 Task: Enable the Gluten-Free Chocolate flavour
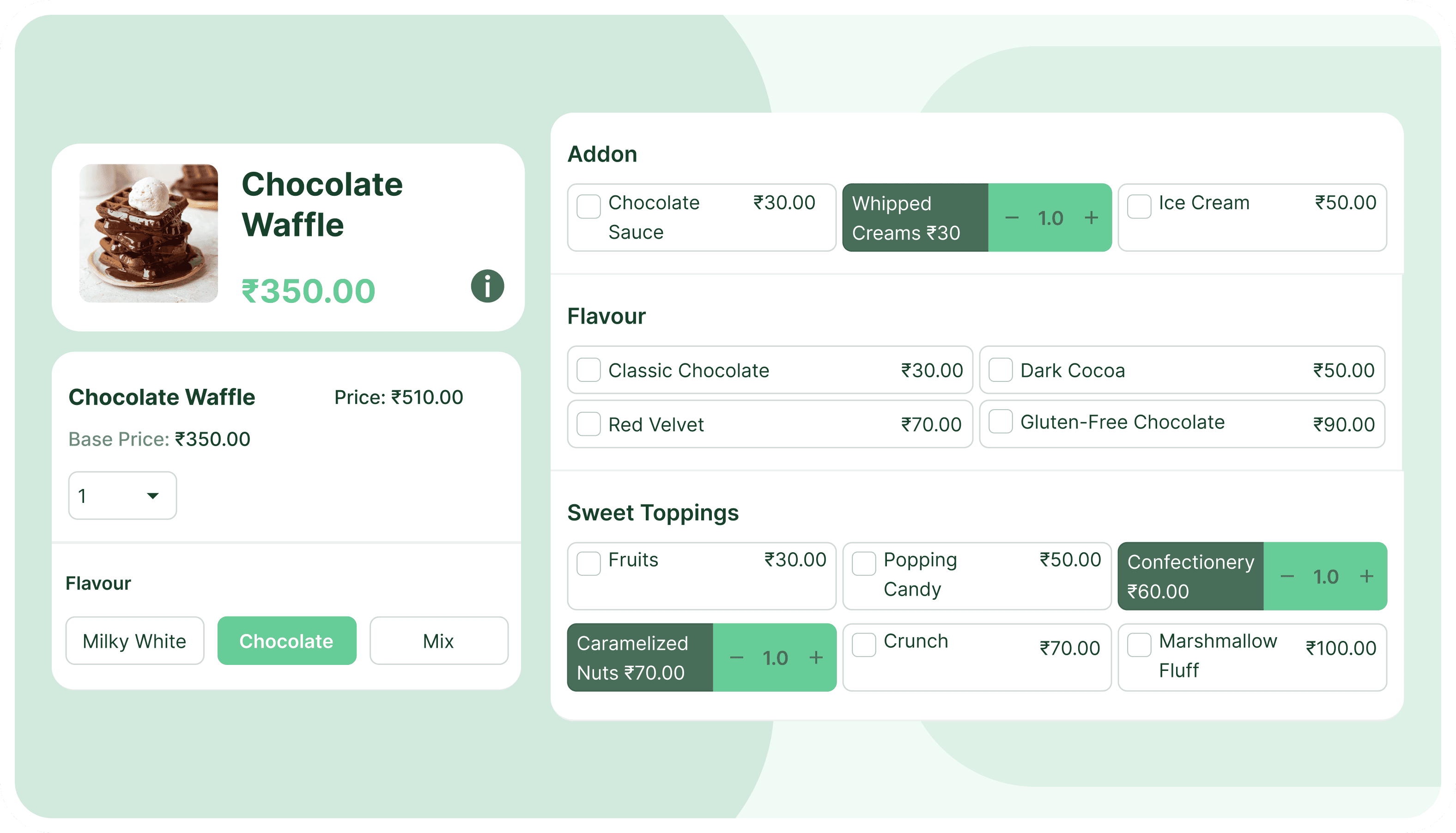click(1001, 423)
